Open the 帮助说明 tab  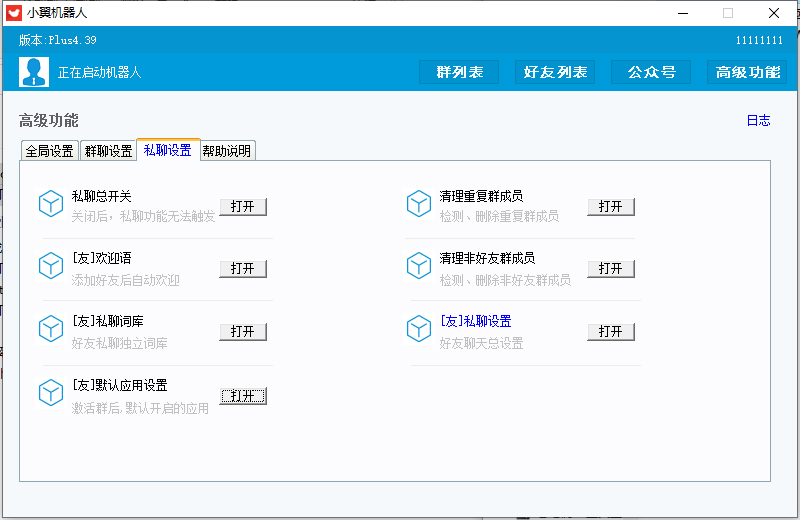(x=227, y=151)
